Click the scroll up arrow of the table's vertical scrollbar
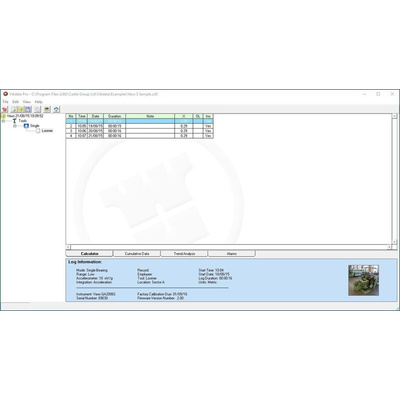Screen dimensions: 400x400 pos(394,116)
